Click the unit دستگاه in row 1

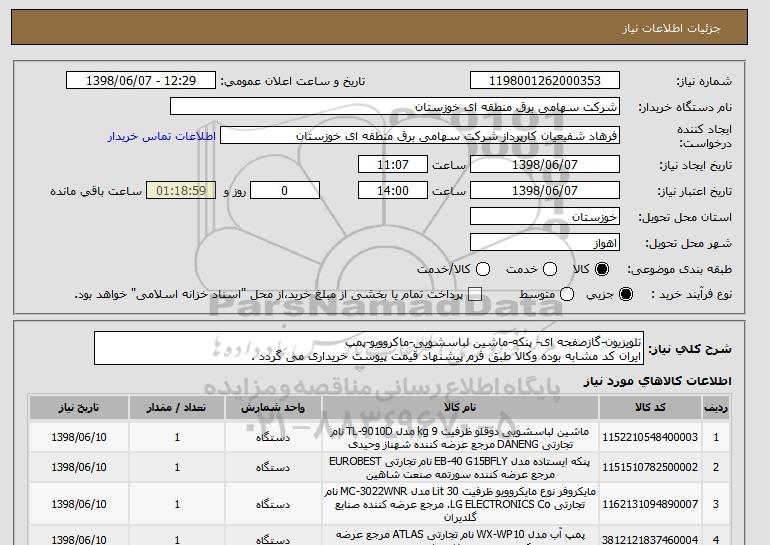point(273,437)
